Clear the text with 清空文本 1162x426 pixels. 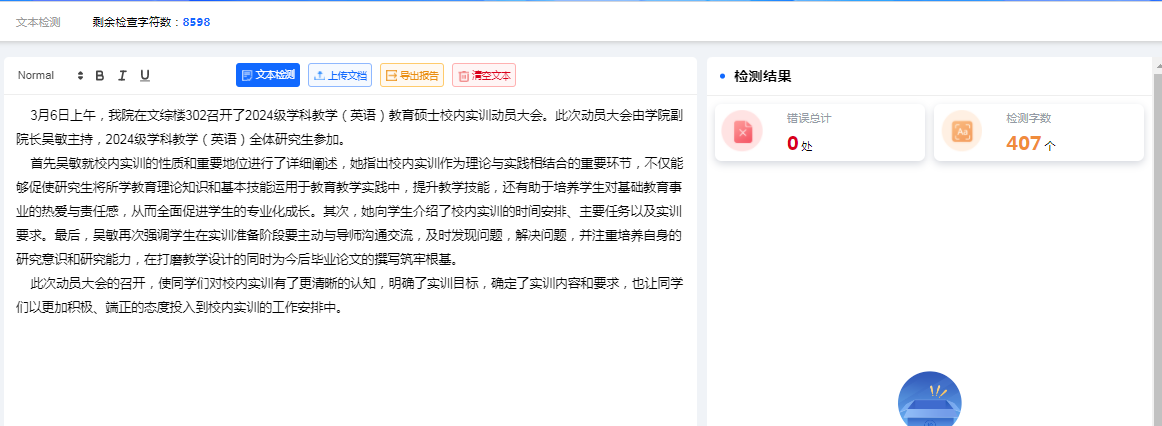[483, 75]
